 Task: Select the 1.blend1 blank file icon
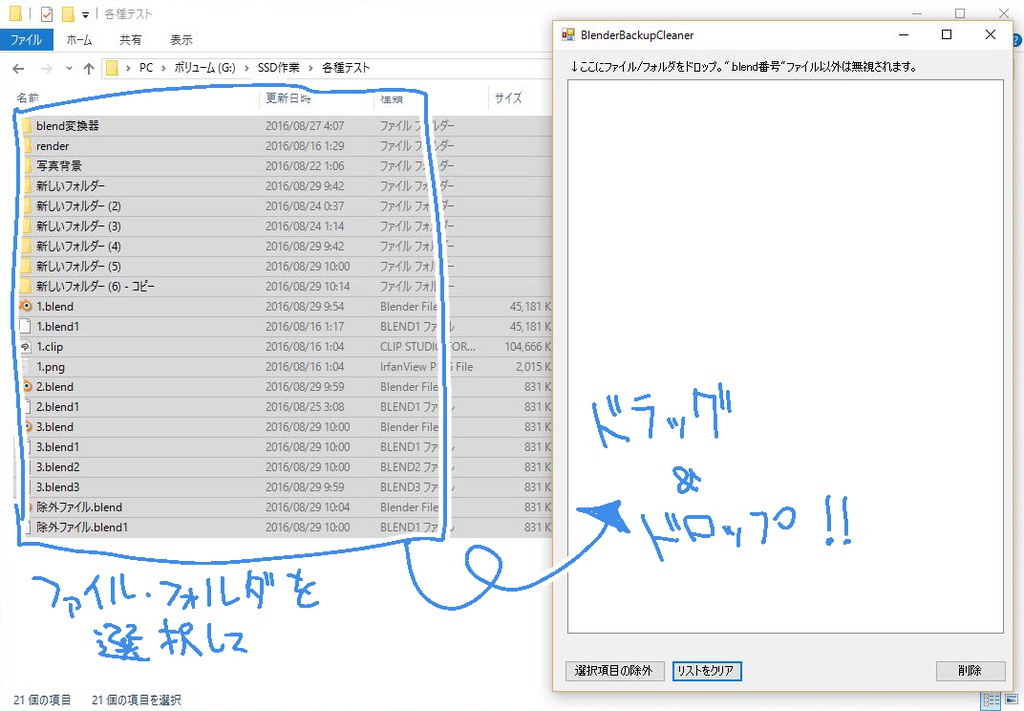point(26,326)
